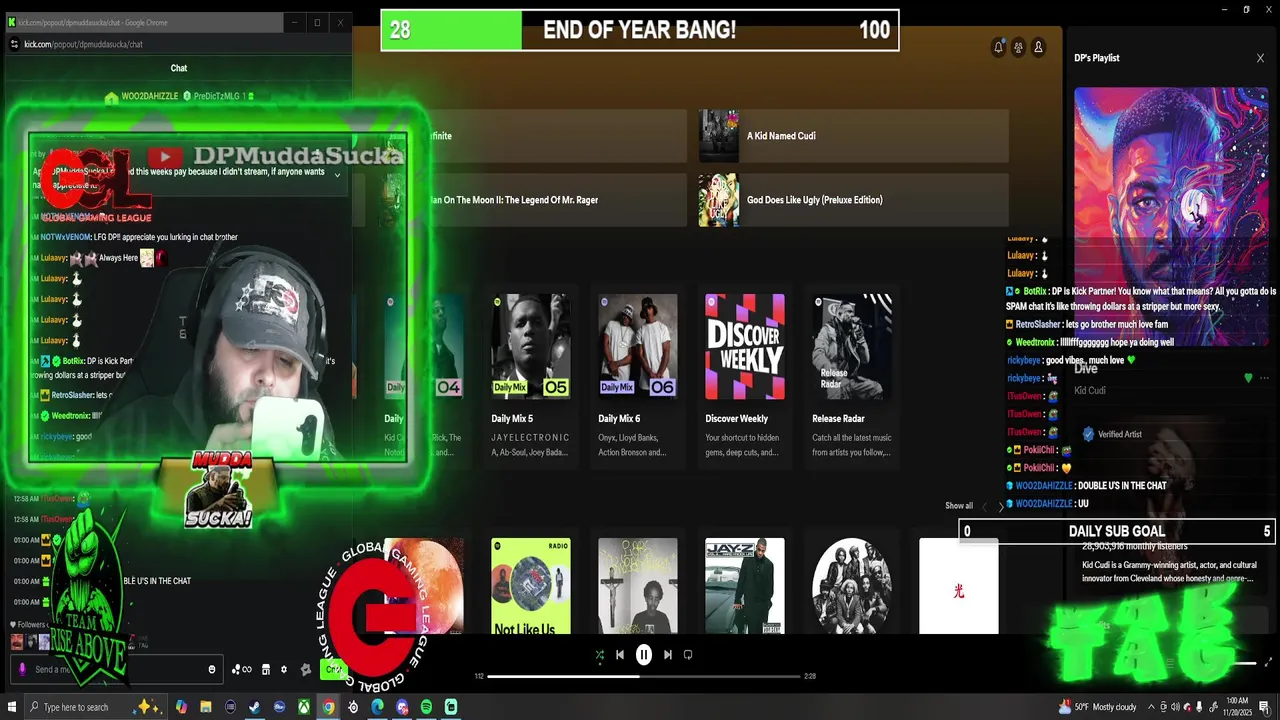1280x720 pixels.
Task: Open God Does Like Ugly (Preluxe Edition)
Action: [854, 200]
